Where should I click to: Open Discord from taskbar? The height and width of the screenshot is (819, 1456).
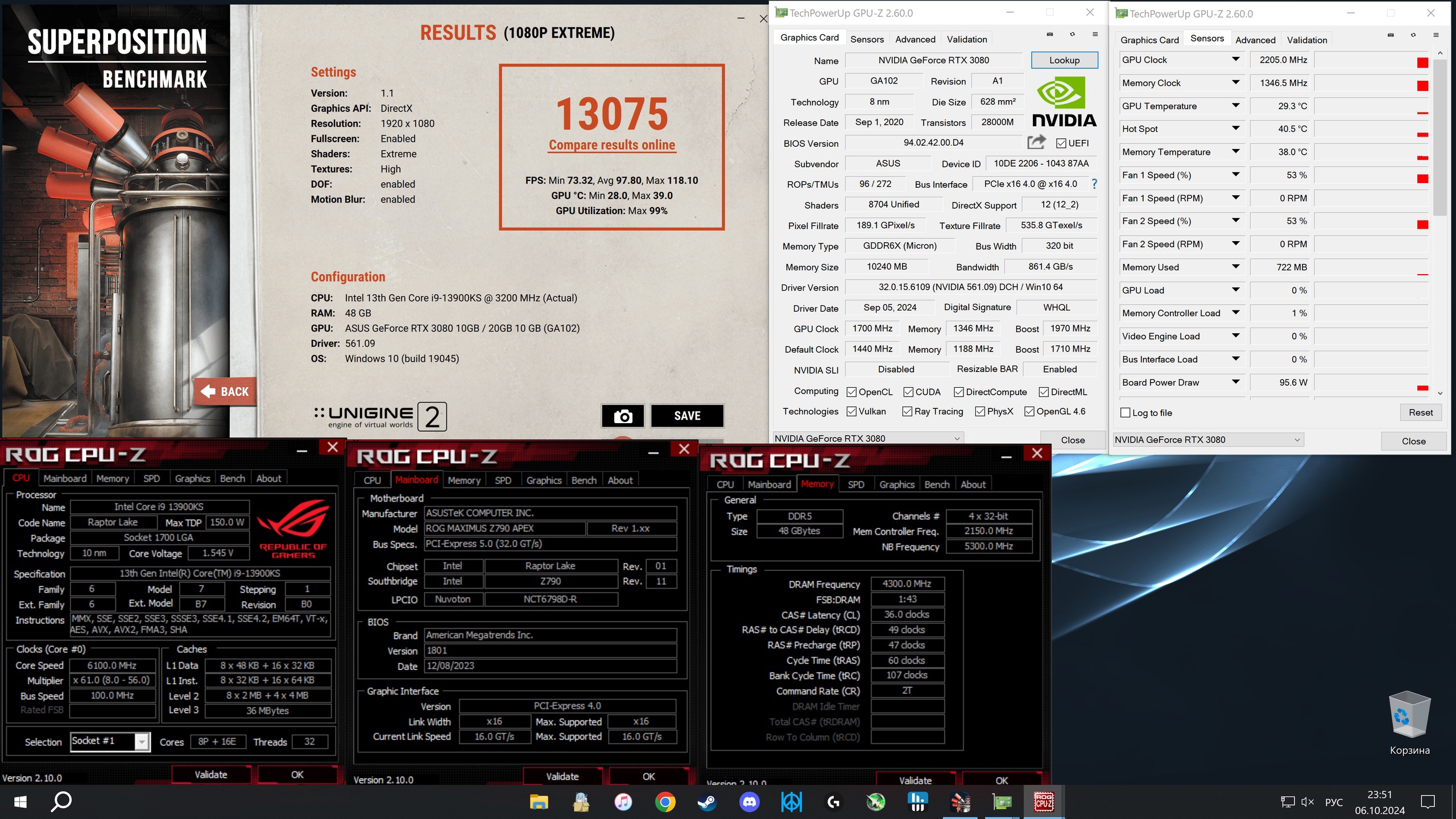click(x=750, y=802)
